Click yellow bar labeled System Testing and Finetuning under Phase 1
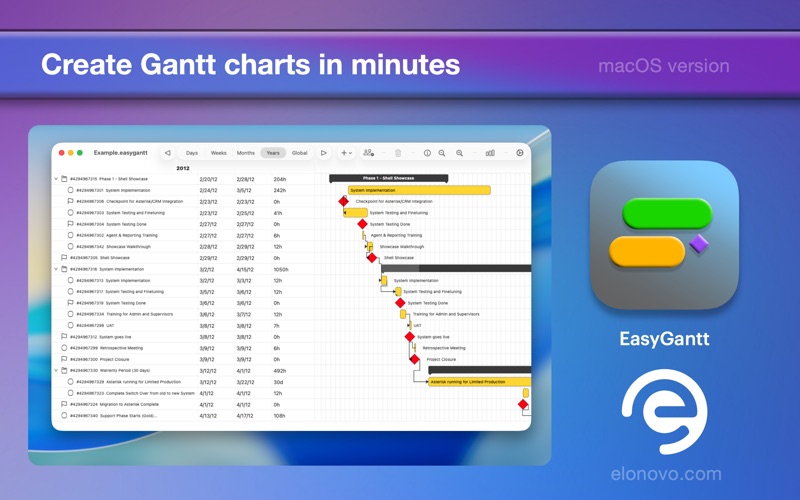 355,213
